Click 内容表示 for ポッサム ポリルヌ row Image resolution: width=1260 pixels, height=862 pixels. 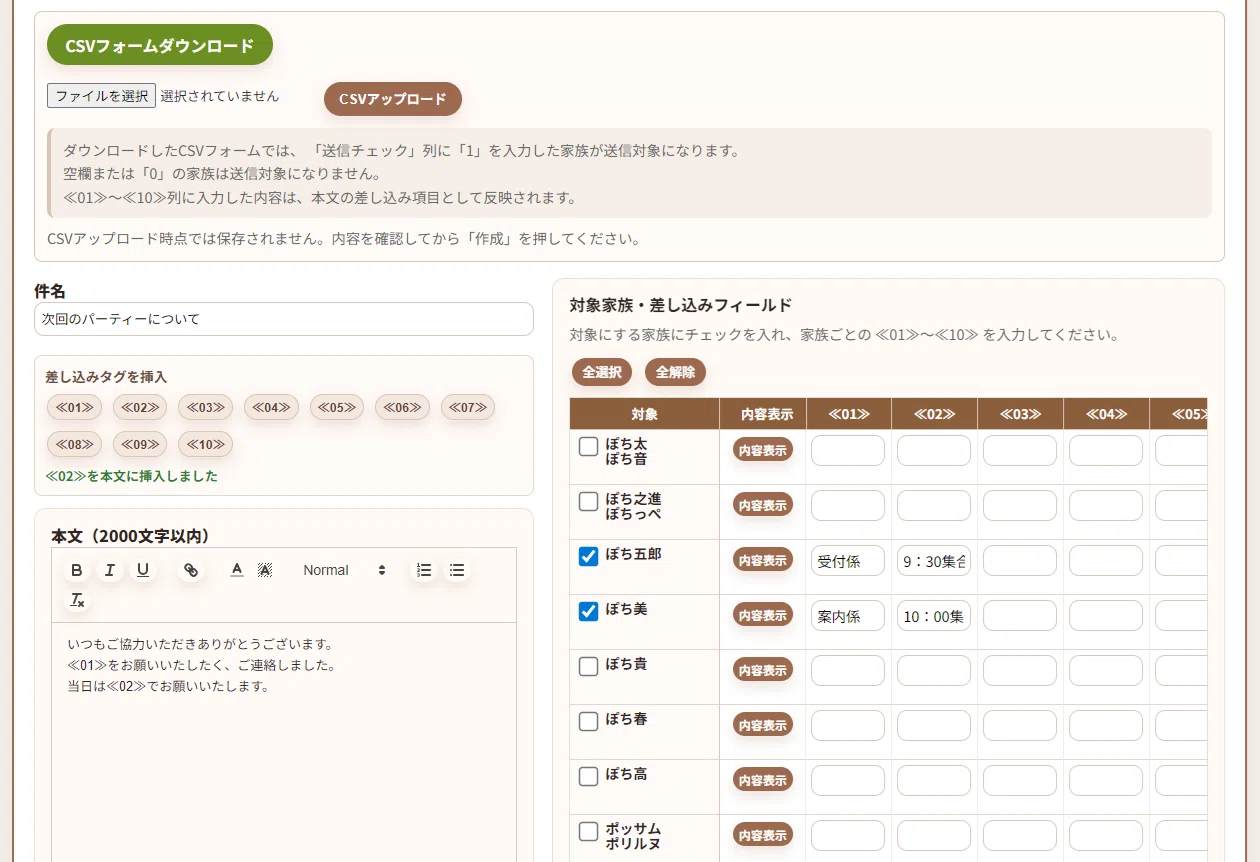tap(763, 834)
